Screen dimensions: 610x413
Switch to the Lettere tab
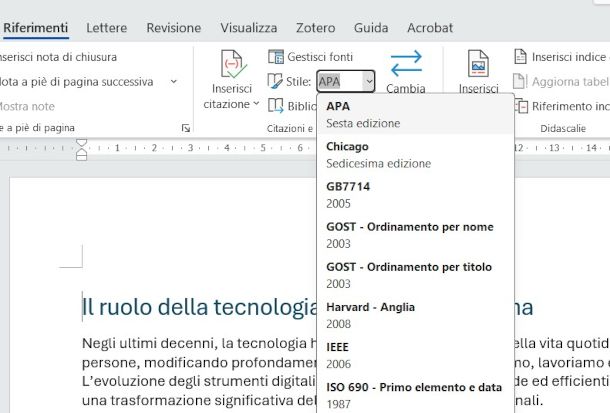click(x=107, y=28)
